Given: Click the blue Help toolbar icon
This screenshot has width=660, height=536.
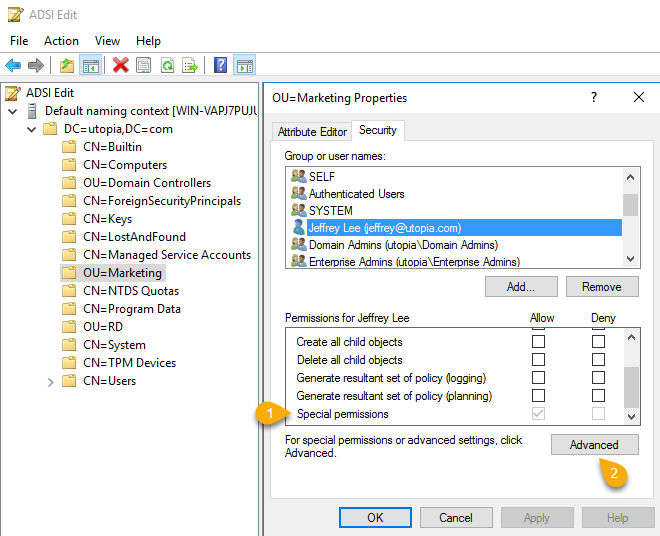Looking at the screenshot, I should tap(220, 65).
